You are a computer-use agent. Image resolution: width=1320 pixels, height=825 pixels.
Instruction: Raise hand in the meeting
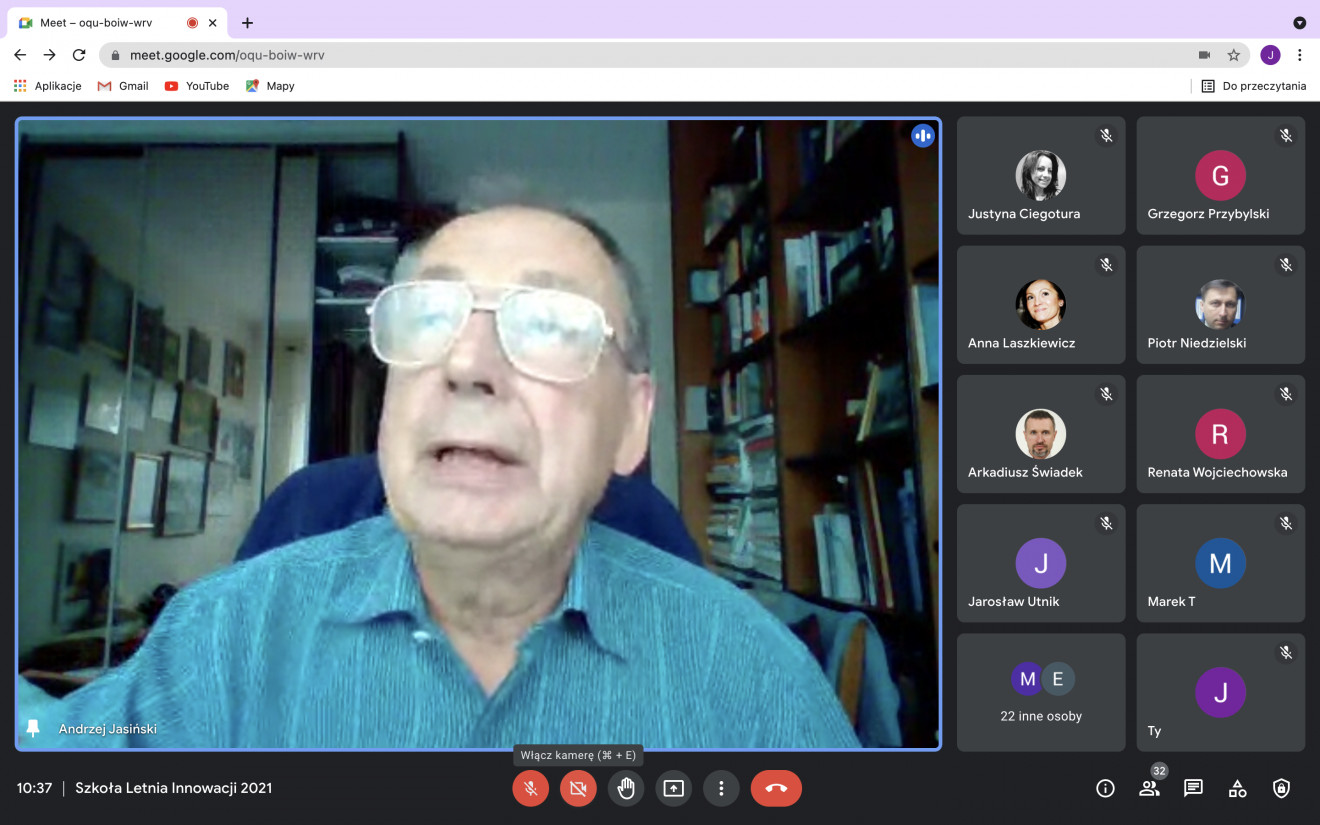click(x=626, y=788)
